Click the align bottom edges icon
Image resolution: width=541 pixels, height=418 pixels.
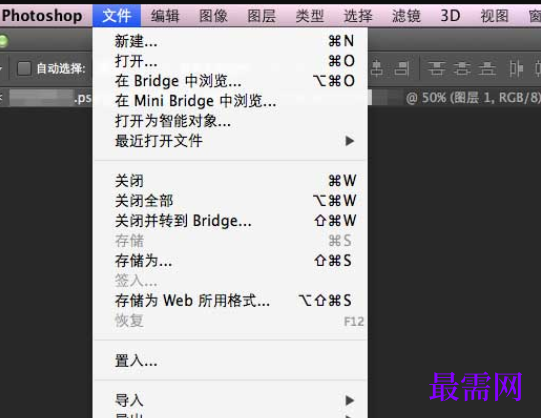coord(487,68)
